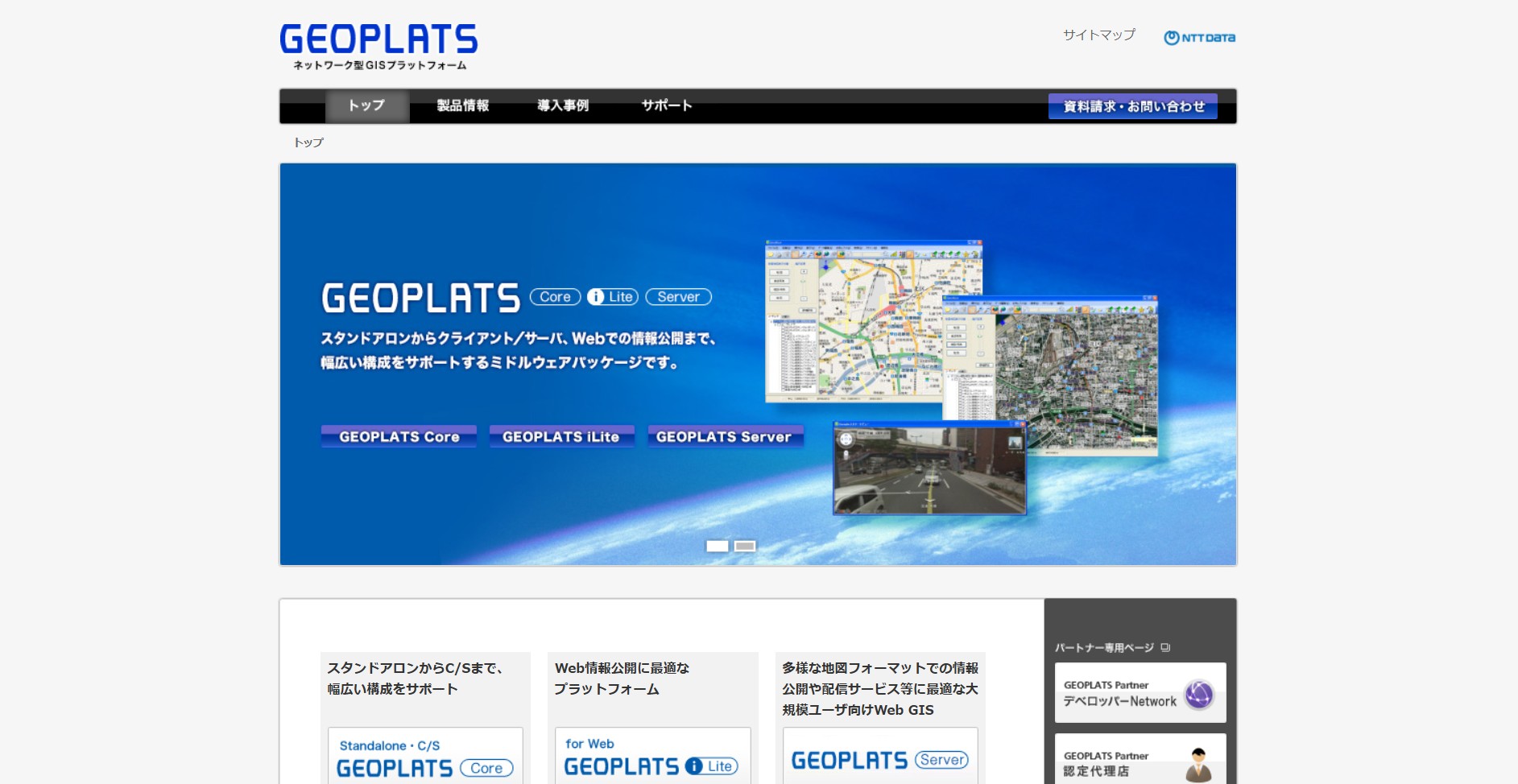The image size is (1518, 784).
Task: Open the NTT DATA logo link
Action: coord(1199,38)
